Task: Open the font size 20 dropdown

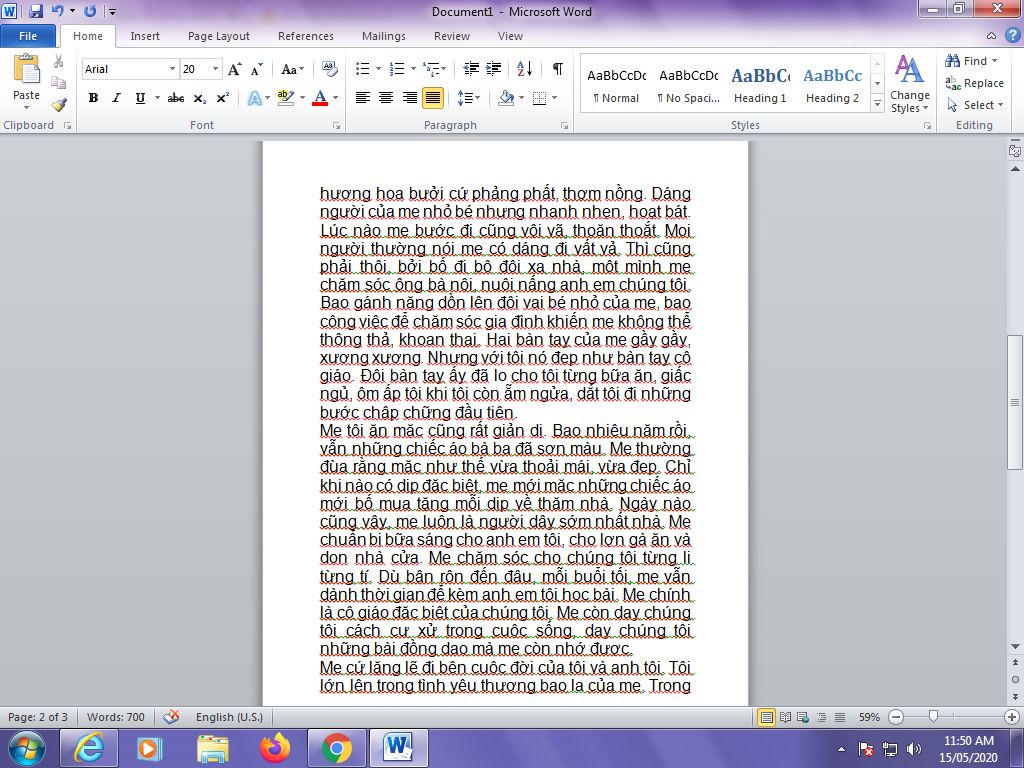Action: click(x=216, y=69)
